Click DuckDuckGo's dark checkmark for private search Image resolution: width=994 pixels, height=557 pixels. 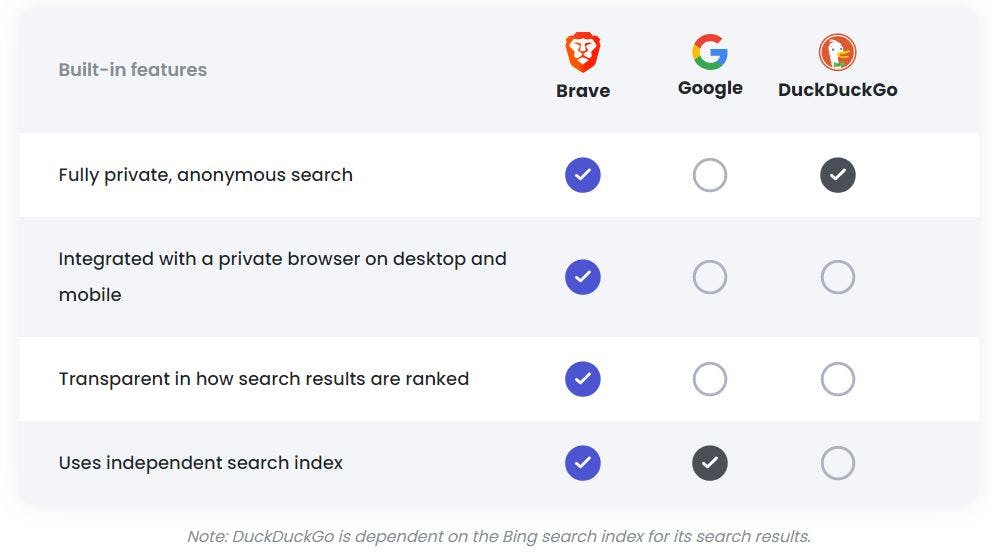837,175
